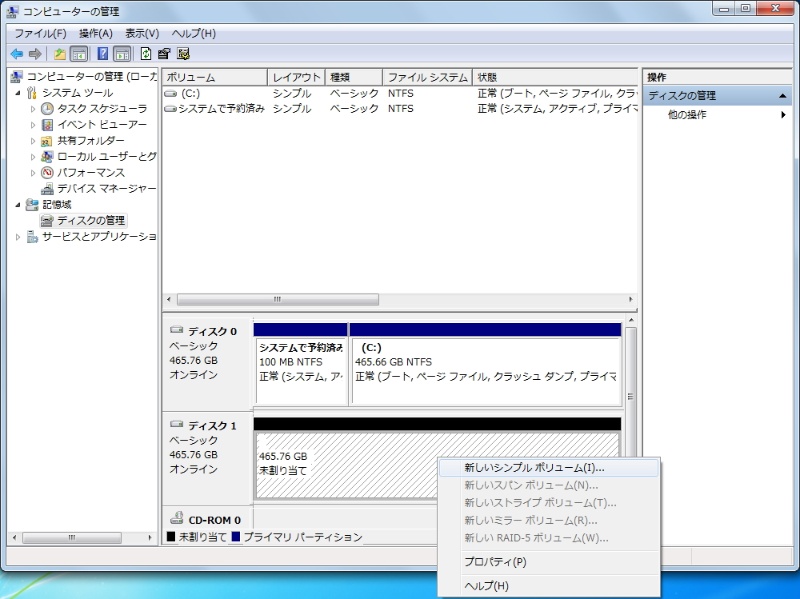Expand Services and Applications (サービスとアプリケーション) node
The width and height of the screenshot is (800, 599).
click(18, 237)
